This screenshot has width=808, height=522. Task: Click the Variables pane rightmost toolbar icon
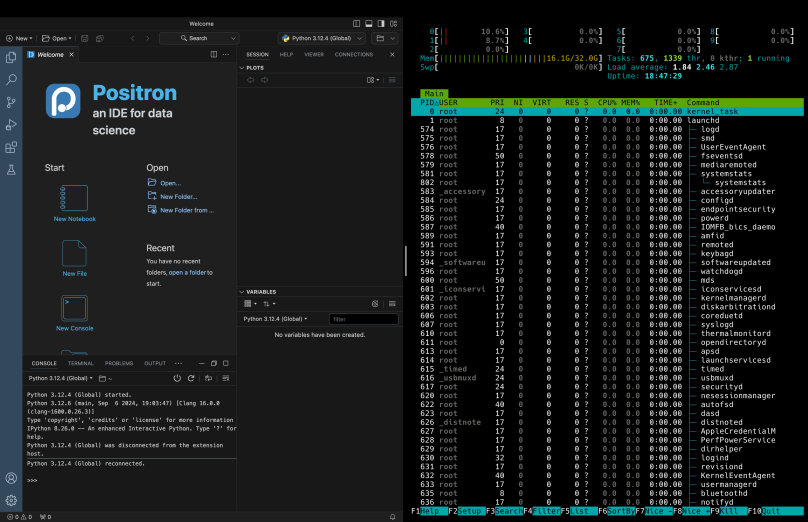(392, 304)
